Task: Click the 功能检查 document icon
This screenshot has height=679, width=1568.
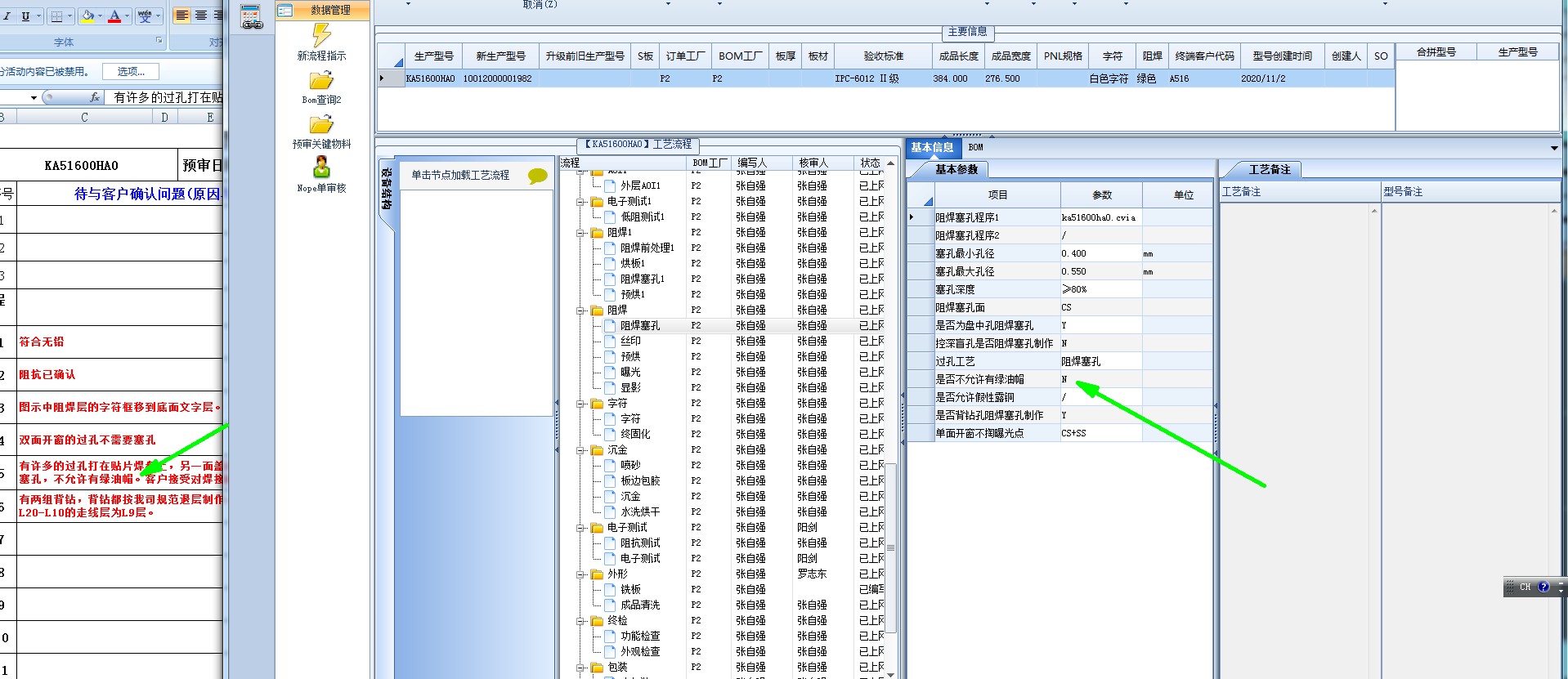Action: click(610, 636)
